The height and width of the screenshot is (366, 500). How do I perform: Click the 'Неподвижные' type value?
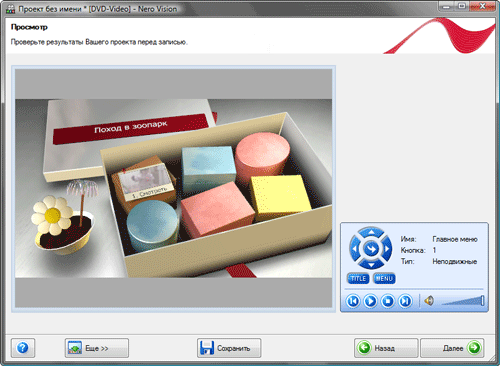pyautogui.click(x=455, y=261)
